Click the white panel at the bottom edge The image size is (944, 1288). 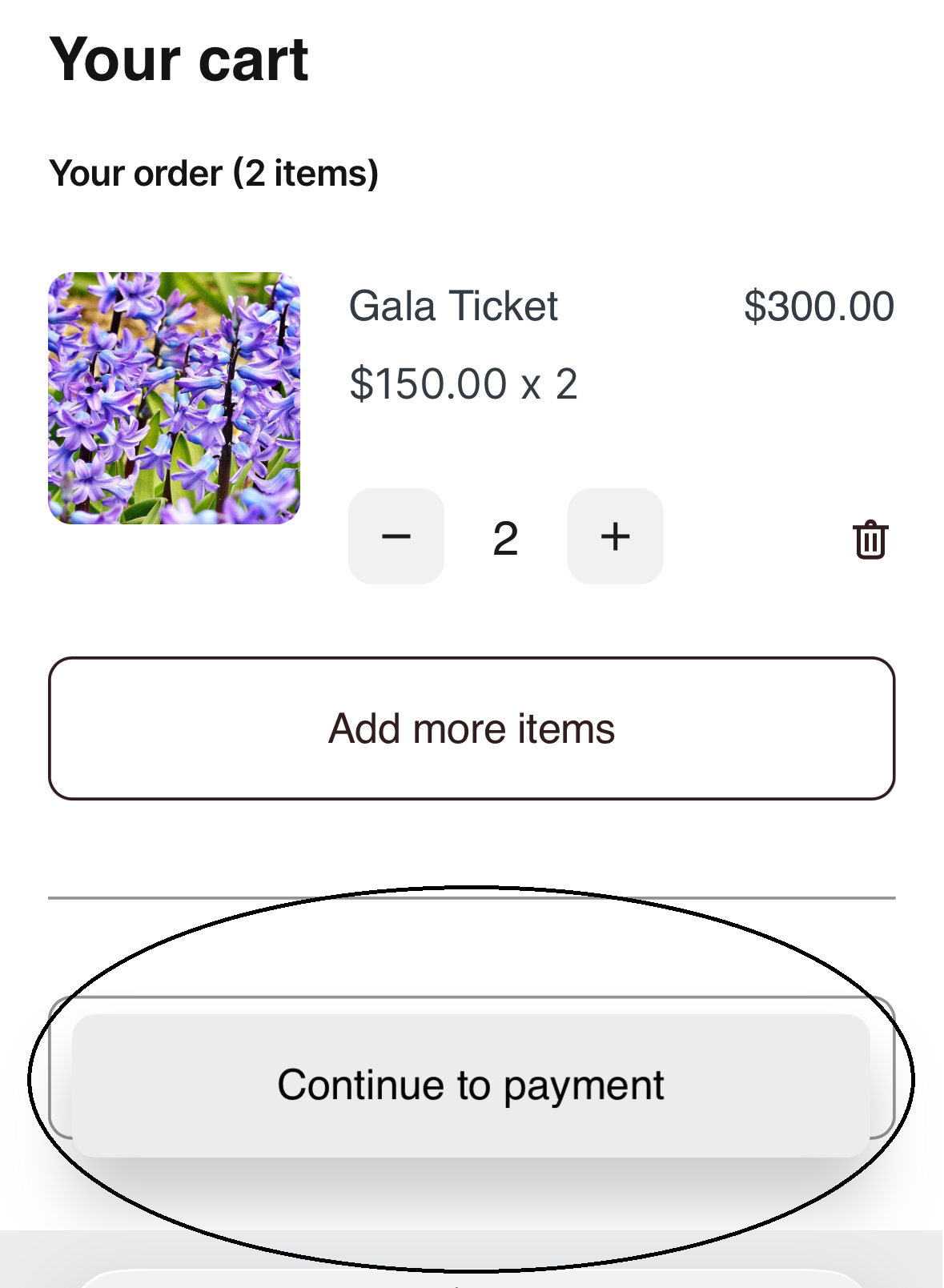coord(472,1279)
